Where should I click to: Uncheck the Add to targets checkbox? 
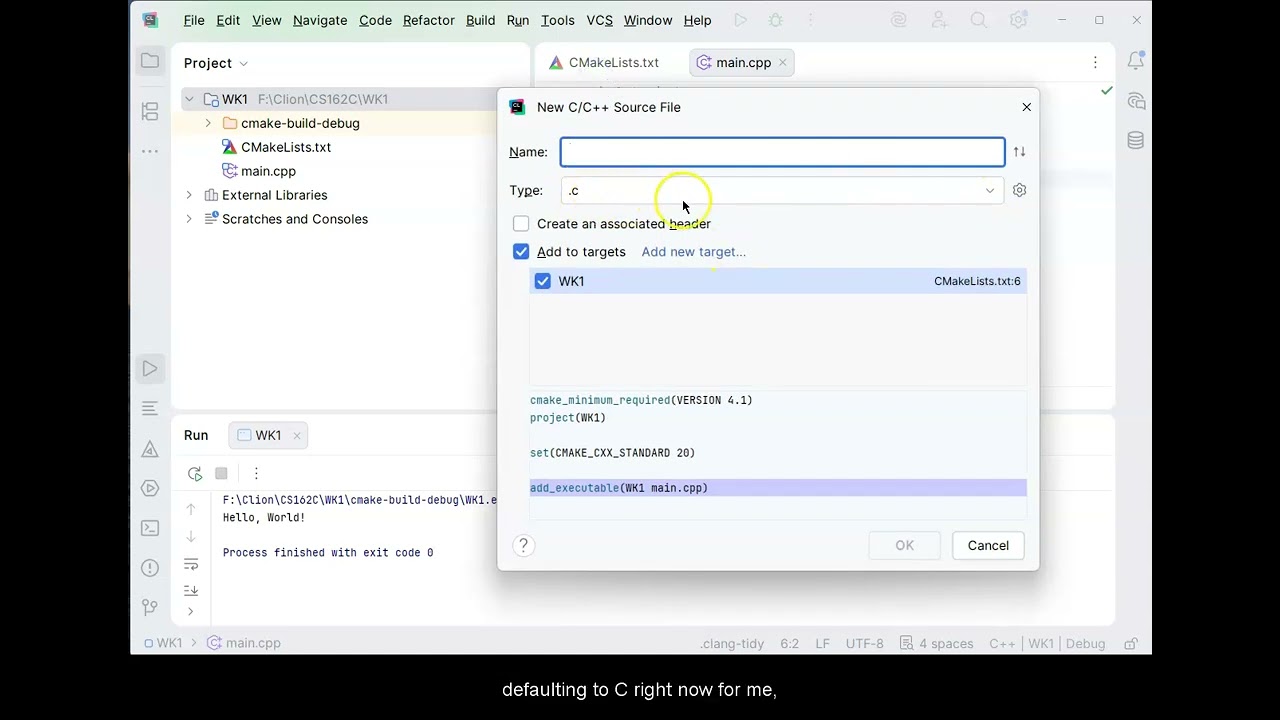click(x=521, y=252)
